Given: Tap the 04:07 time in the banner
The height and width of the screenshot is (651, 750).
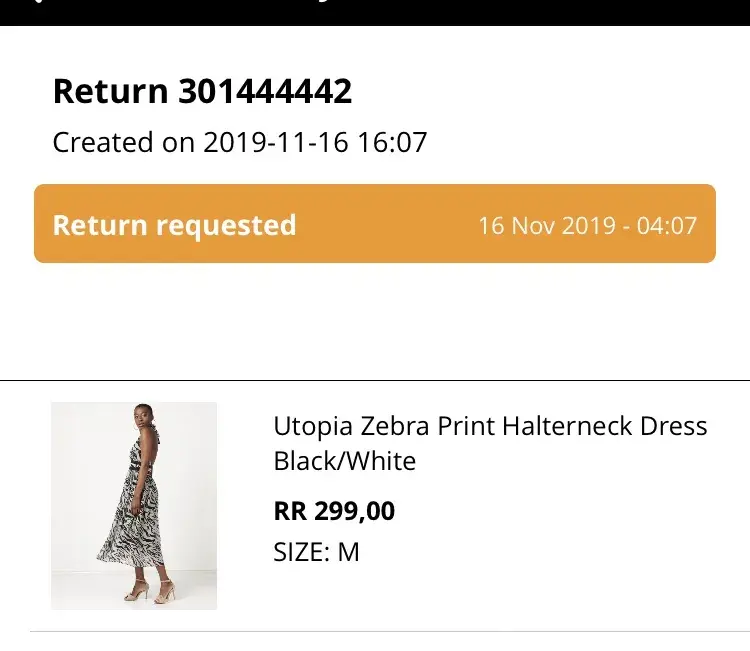Looking at the screenshot, I should pos(667,225).
